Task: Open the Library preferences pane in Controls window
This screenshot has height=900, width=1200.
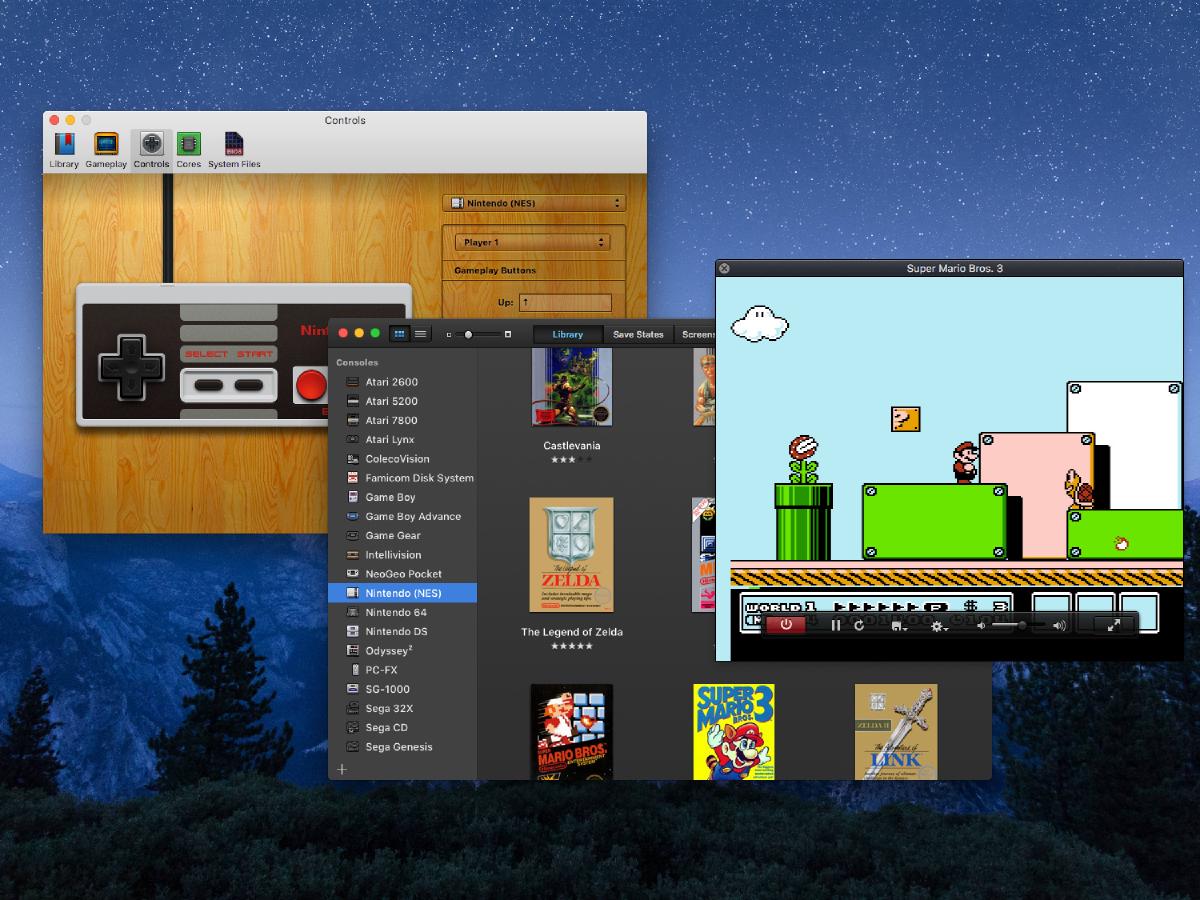Action: (x=64, y=150)
